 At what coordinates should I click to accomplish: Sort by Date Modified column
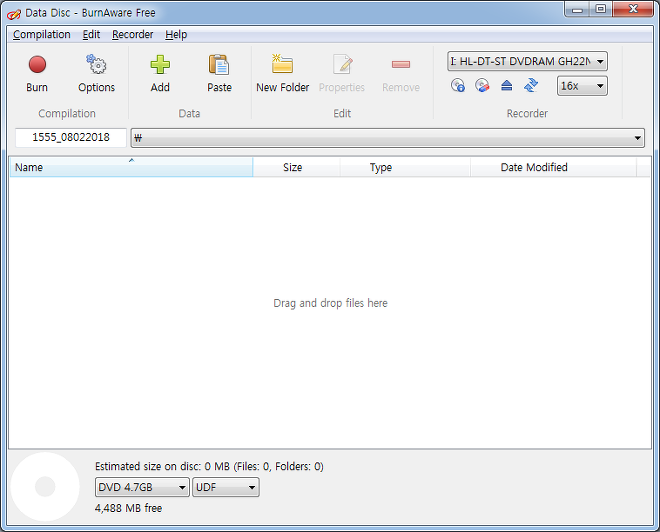pyautogui.click(x=554, y=167)
